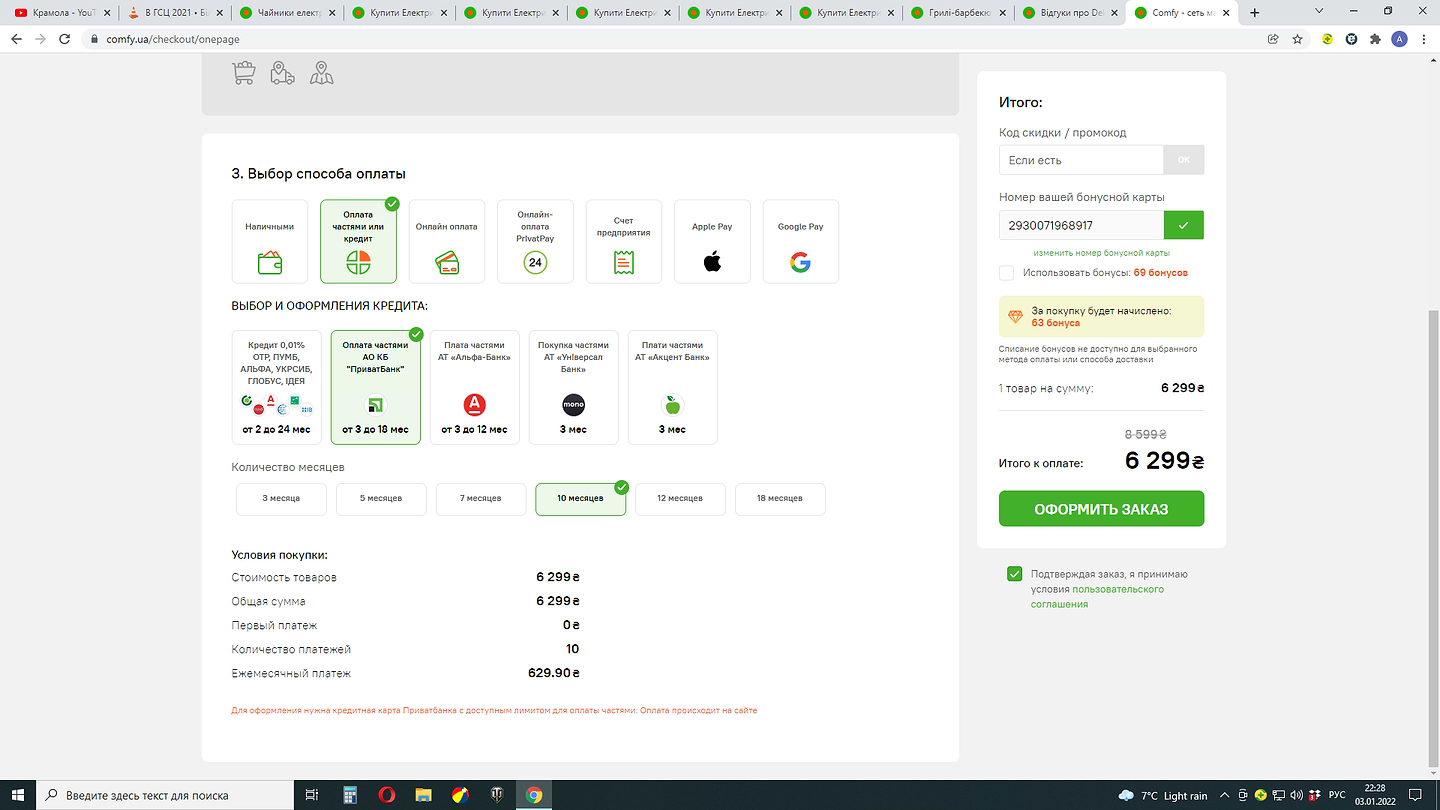Screen dimensions: 1440x810
Task: Click the green ОФОРМИТЬ ЗАКАЗ button
Action: (1101, 509)
